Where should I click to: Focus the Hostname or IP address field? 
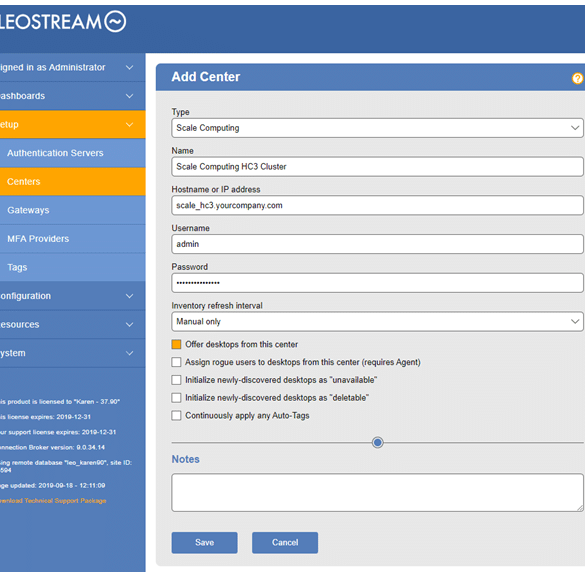point(377,206)
